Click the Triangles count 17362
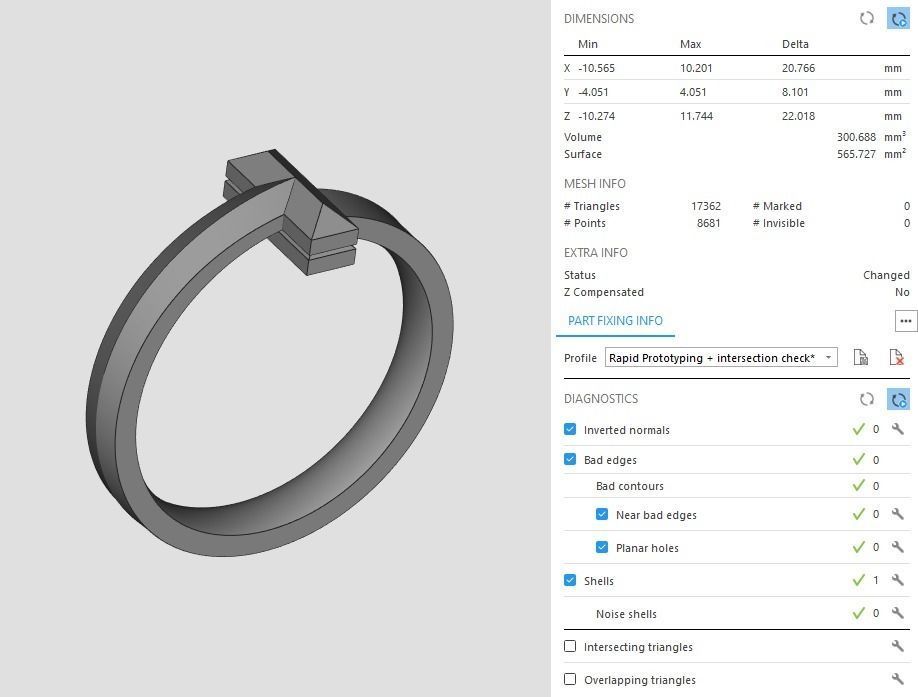This screenshot has width=918, height=697. pos(706,206)
